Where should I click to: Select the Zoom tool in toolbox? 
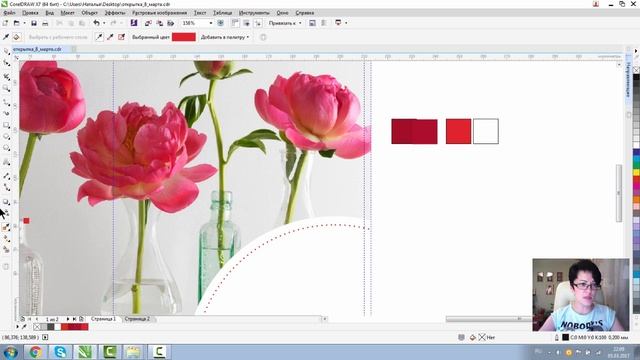point(6,88)
